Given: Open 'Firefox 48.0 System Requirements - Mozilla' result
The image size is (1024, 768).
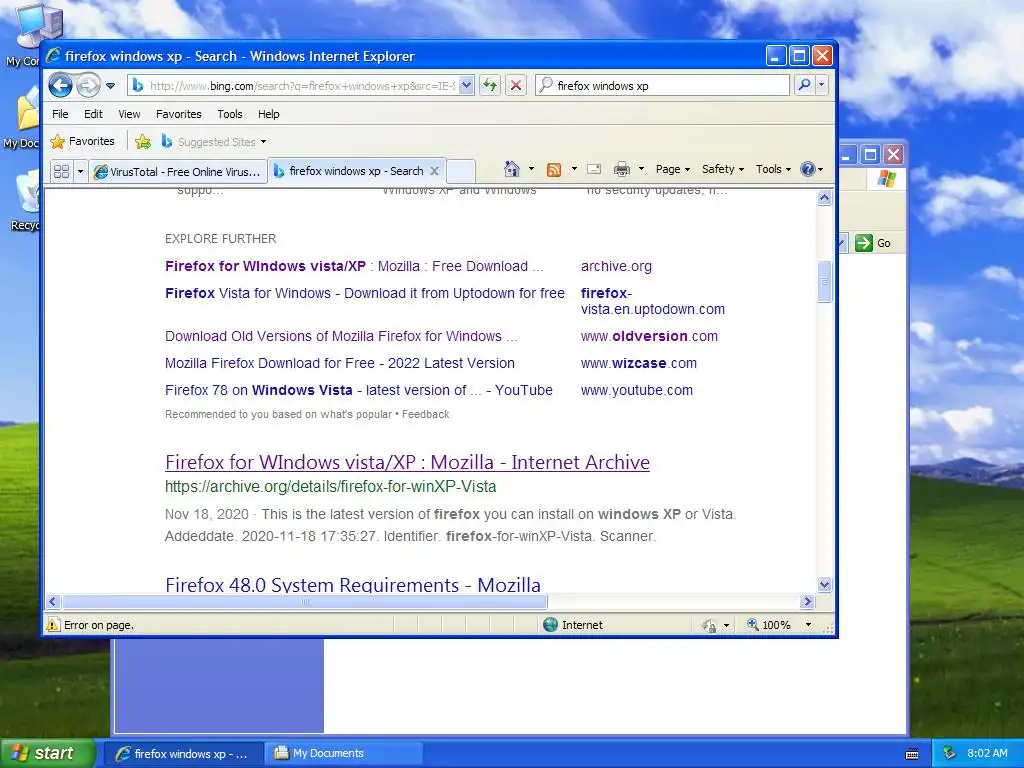Looking at the screenshot, I should [x=353, y=584].
